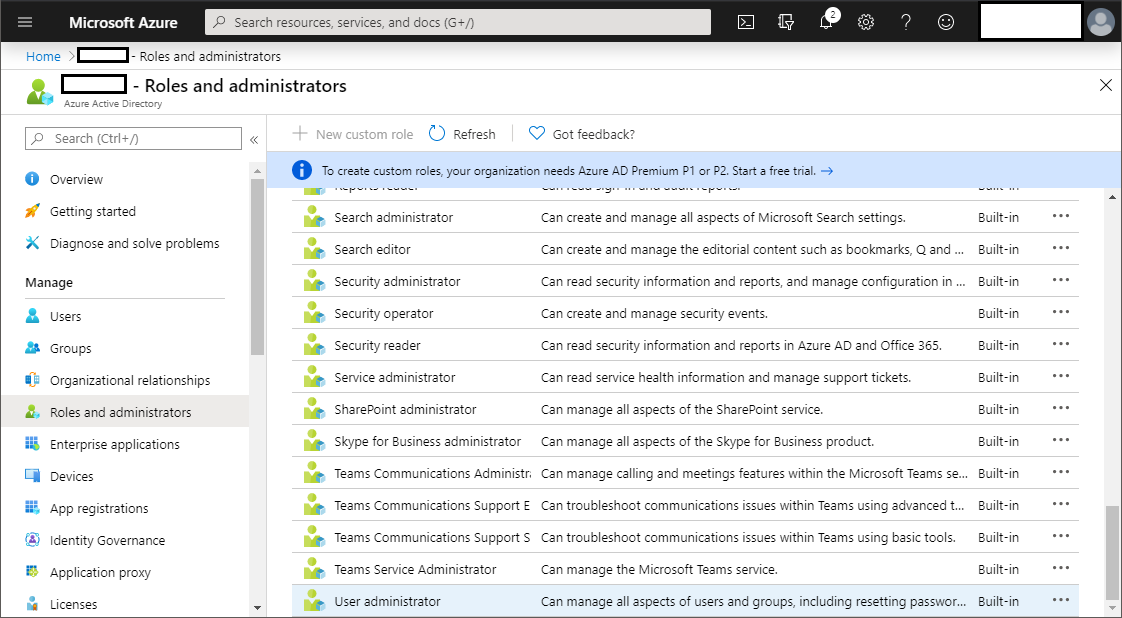
Task: Click the blue info banner icon
Action: tap(302, 170)
